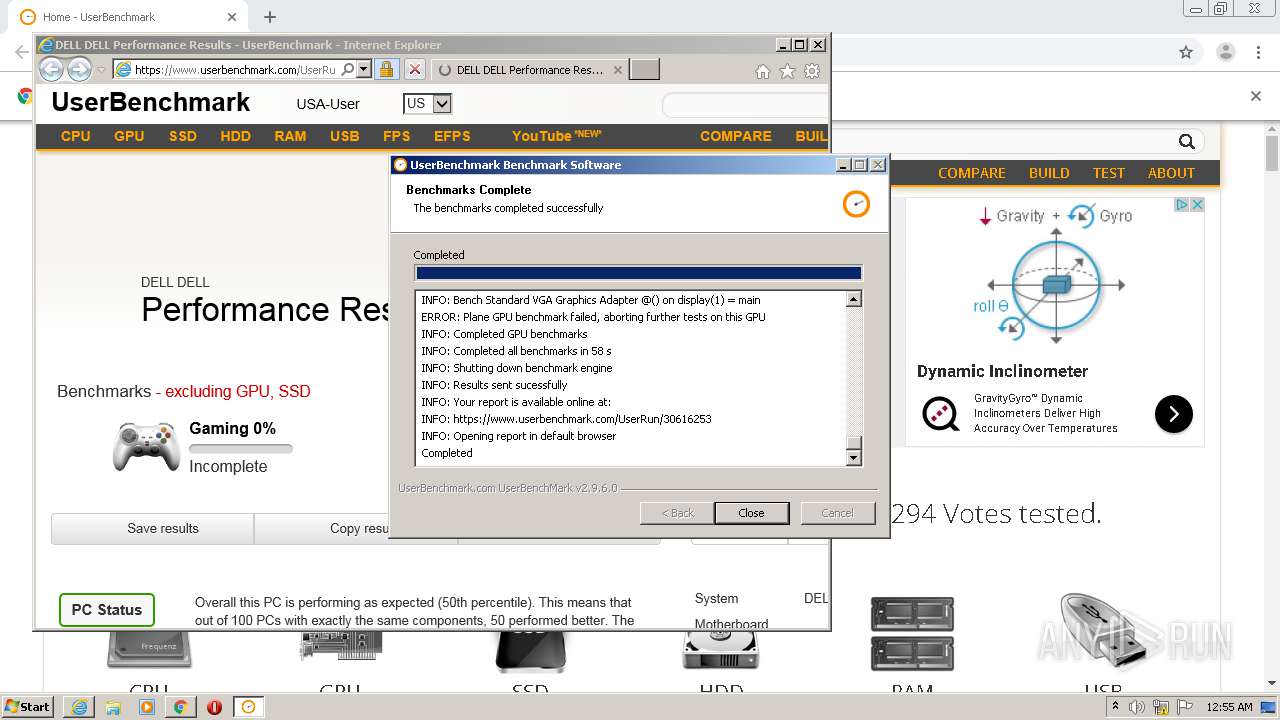The width and height of the screenshot is (1280, 720).
Task: Click the Close button in the benchmark dialog
Action: (x=751, y=513)
